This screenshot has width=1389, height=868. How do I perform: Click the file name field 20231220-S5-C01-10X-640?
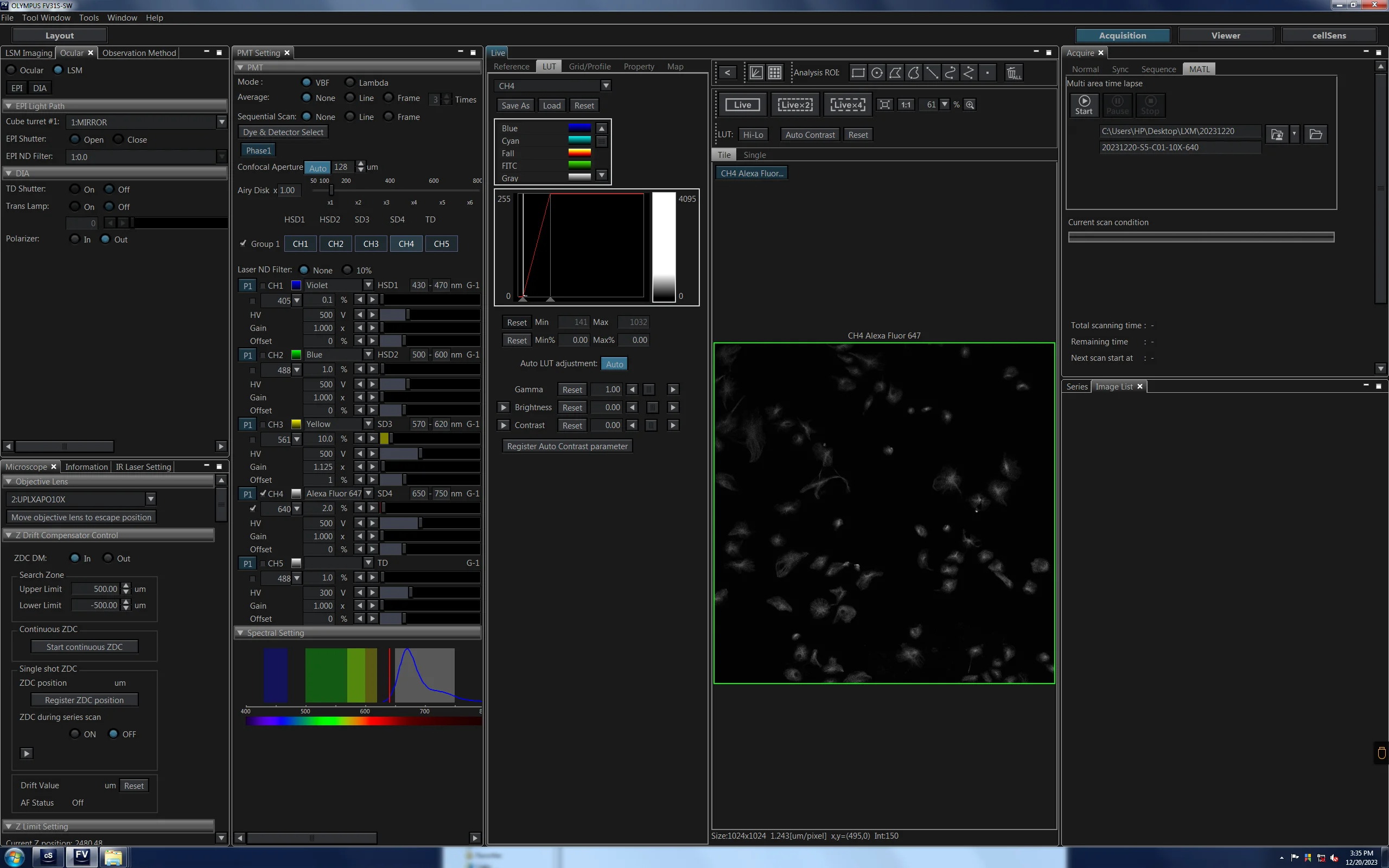[x=1180, y=148]
